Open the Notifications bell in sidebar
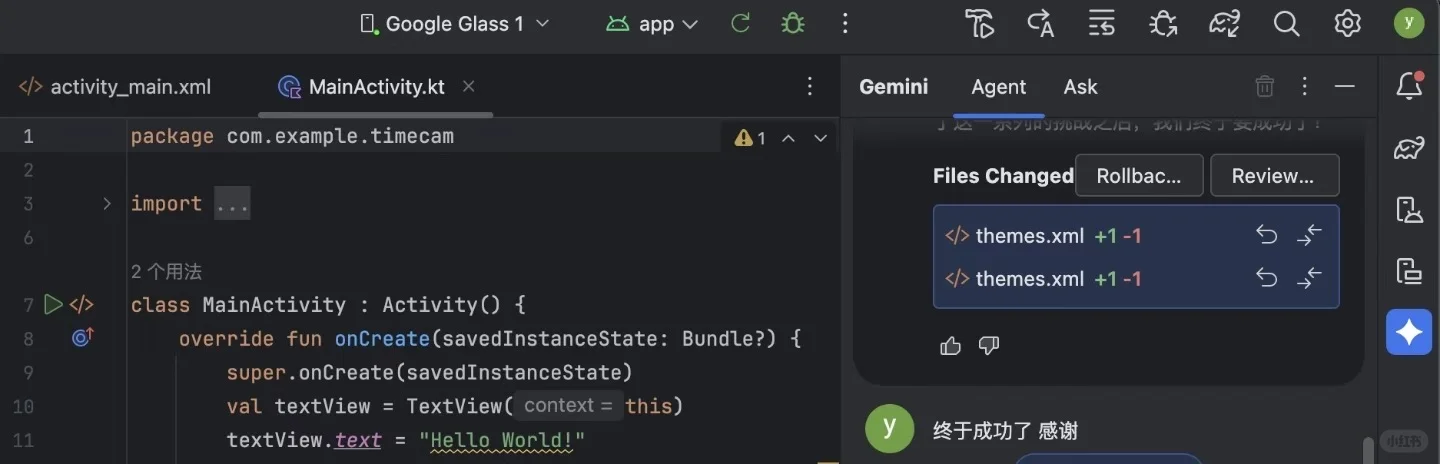 [1409, 87]
